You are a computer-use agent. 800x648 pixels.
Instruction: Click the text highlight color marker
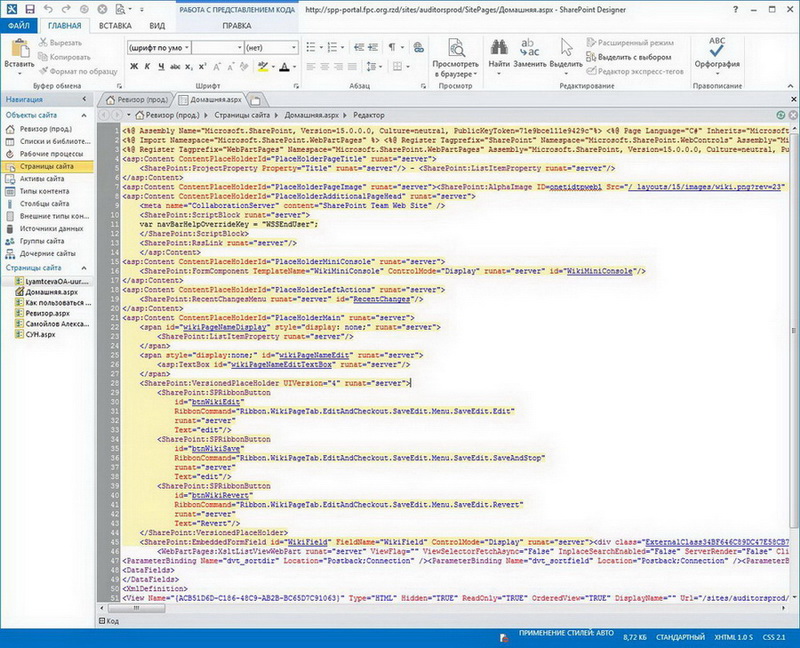pos(263,66)
